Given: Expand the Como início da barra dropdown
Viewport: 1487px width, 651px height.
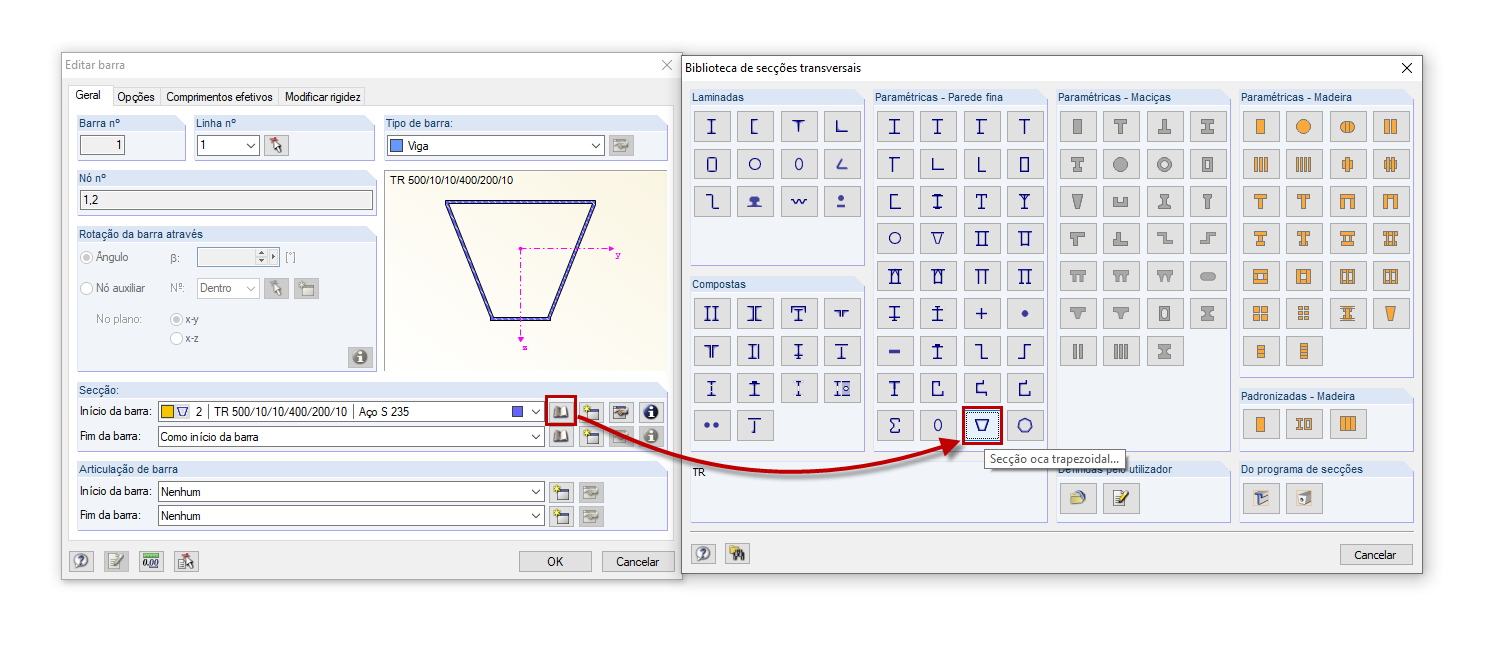Looking at the screenshot, I should point(537,436).
